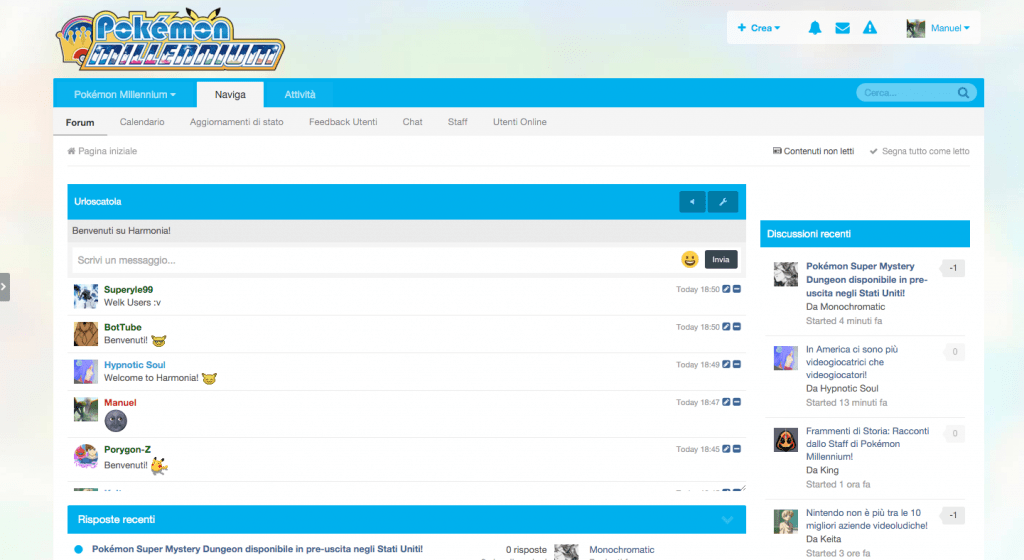Viewport: 1024px width, 560px height.
Task: Click the Urloscatola speaker sound button
Action: pyautogui.click(x=692, y=202)
